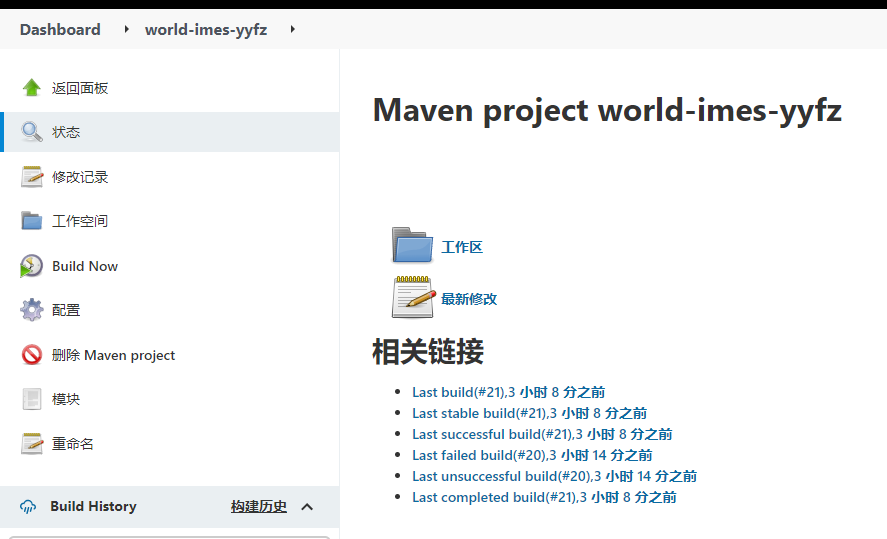Click the 相关链接 heading
This screenshot has width=887, height=539.
point(428,352)
